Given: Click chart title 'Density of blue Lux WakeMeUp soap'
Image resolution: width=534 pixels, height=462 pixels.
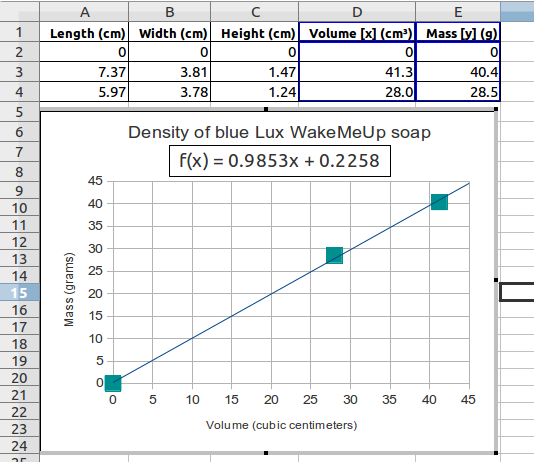Looking at the screenshot, I should point(279,132).
